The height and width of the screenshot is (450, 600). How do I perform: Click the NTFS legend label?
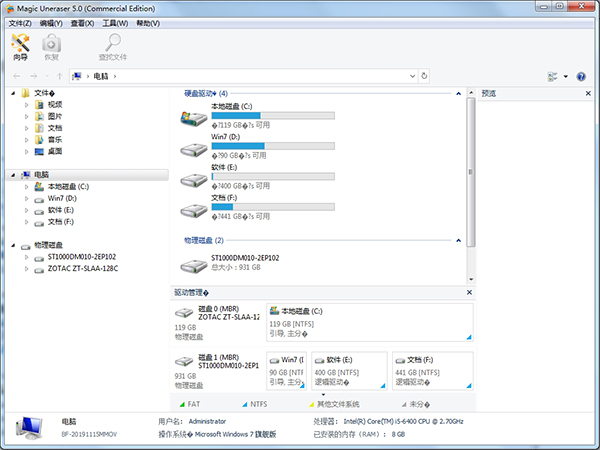coord(258,404)
